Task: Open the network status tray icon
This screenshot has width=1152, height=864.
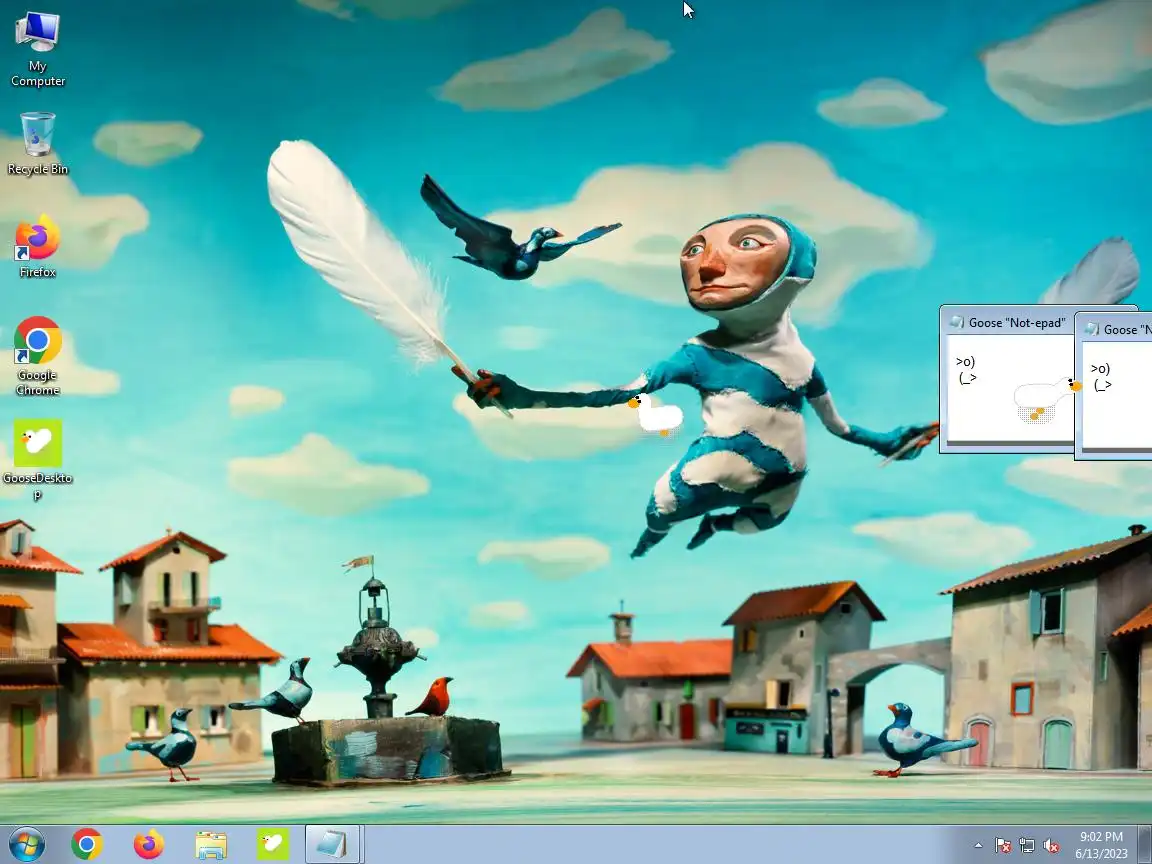Action: click(x=1027, y=846)
